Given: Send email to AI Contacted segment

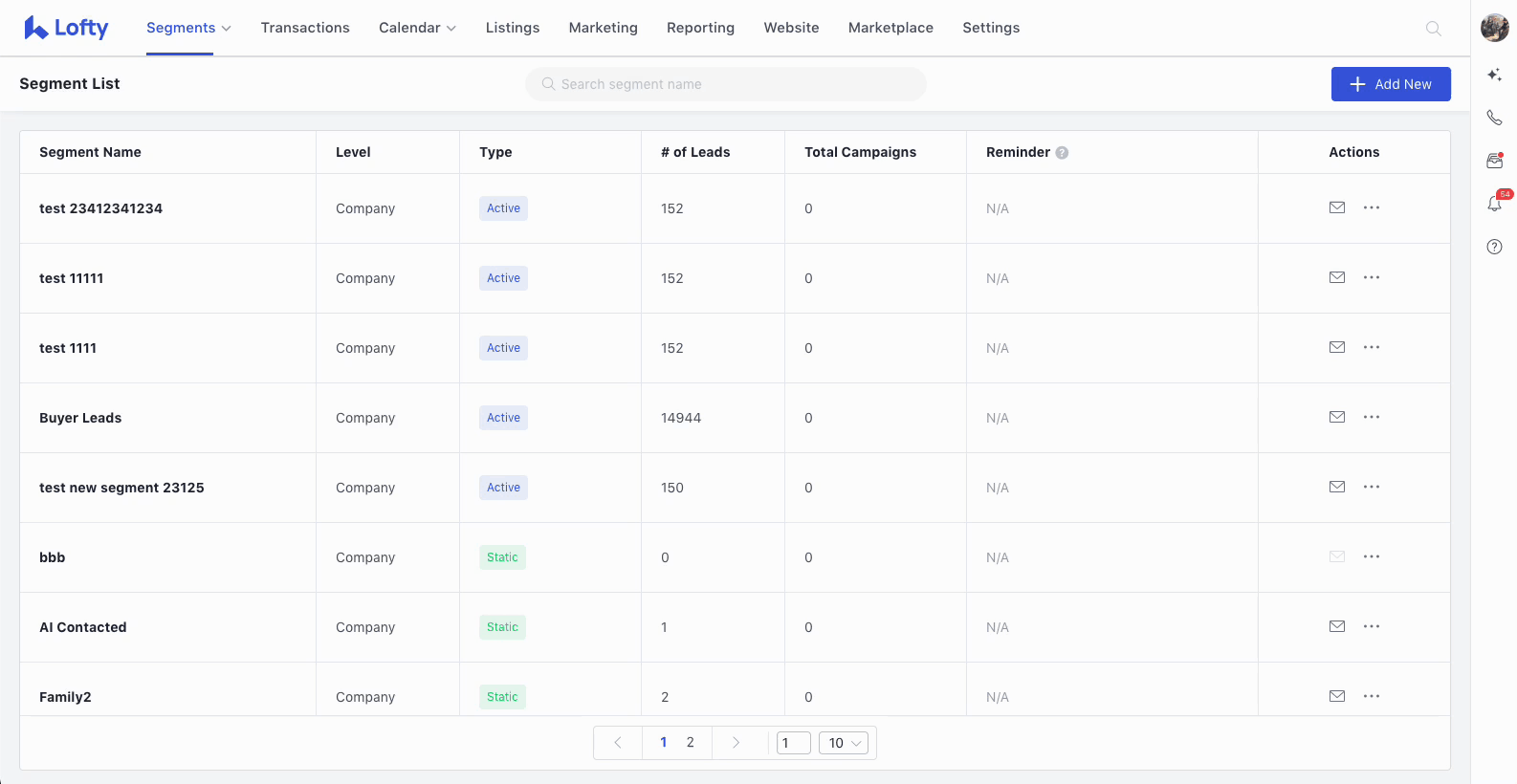Looking at the screenshot, I should coord(1337,626).
